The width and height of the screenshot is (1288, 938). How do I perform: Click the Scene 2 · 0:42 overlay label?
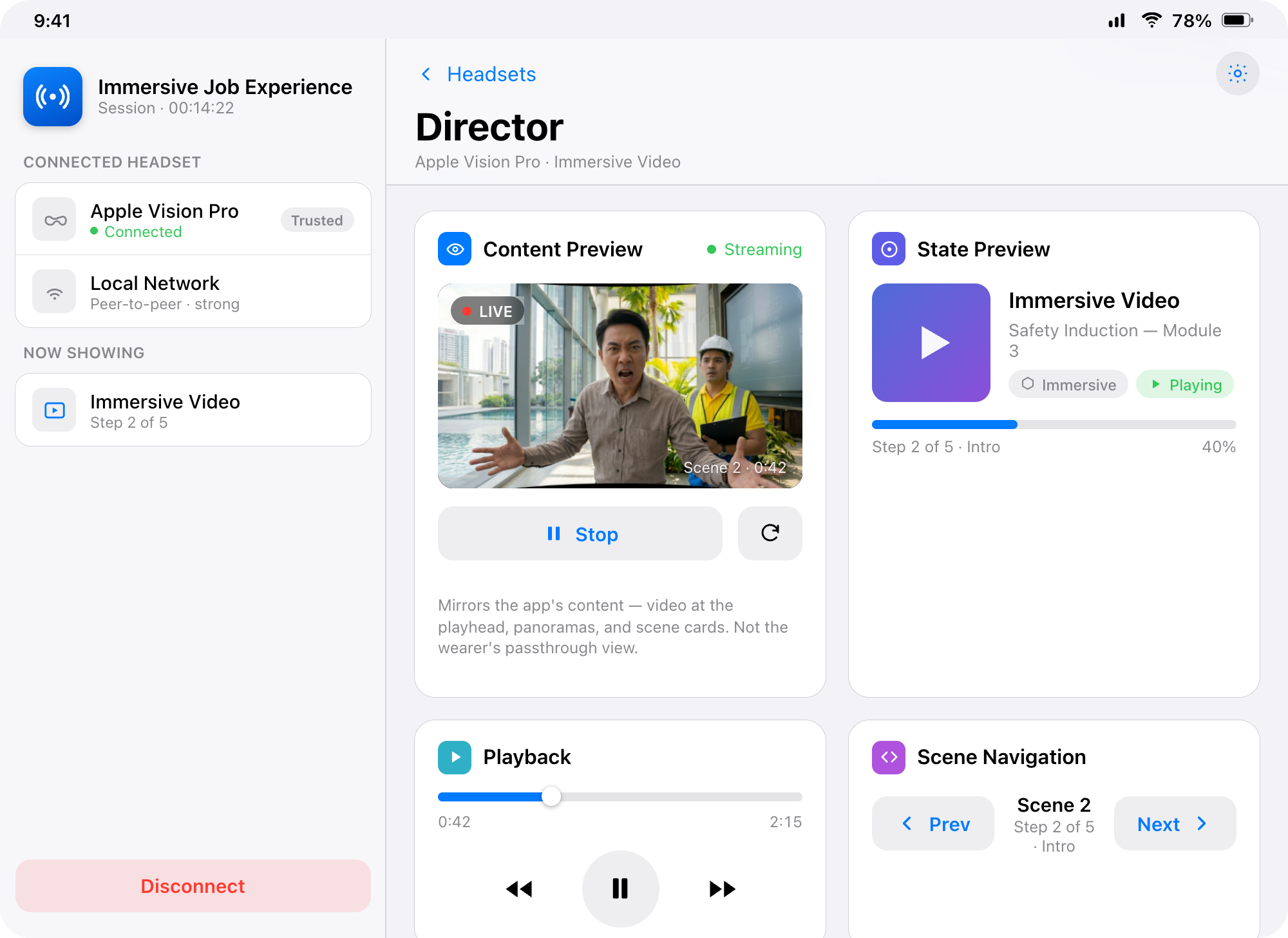(x=735, y=468)
